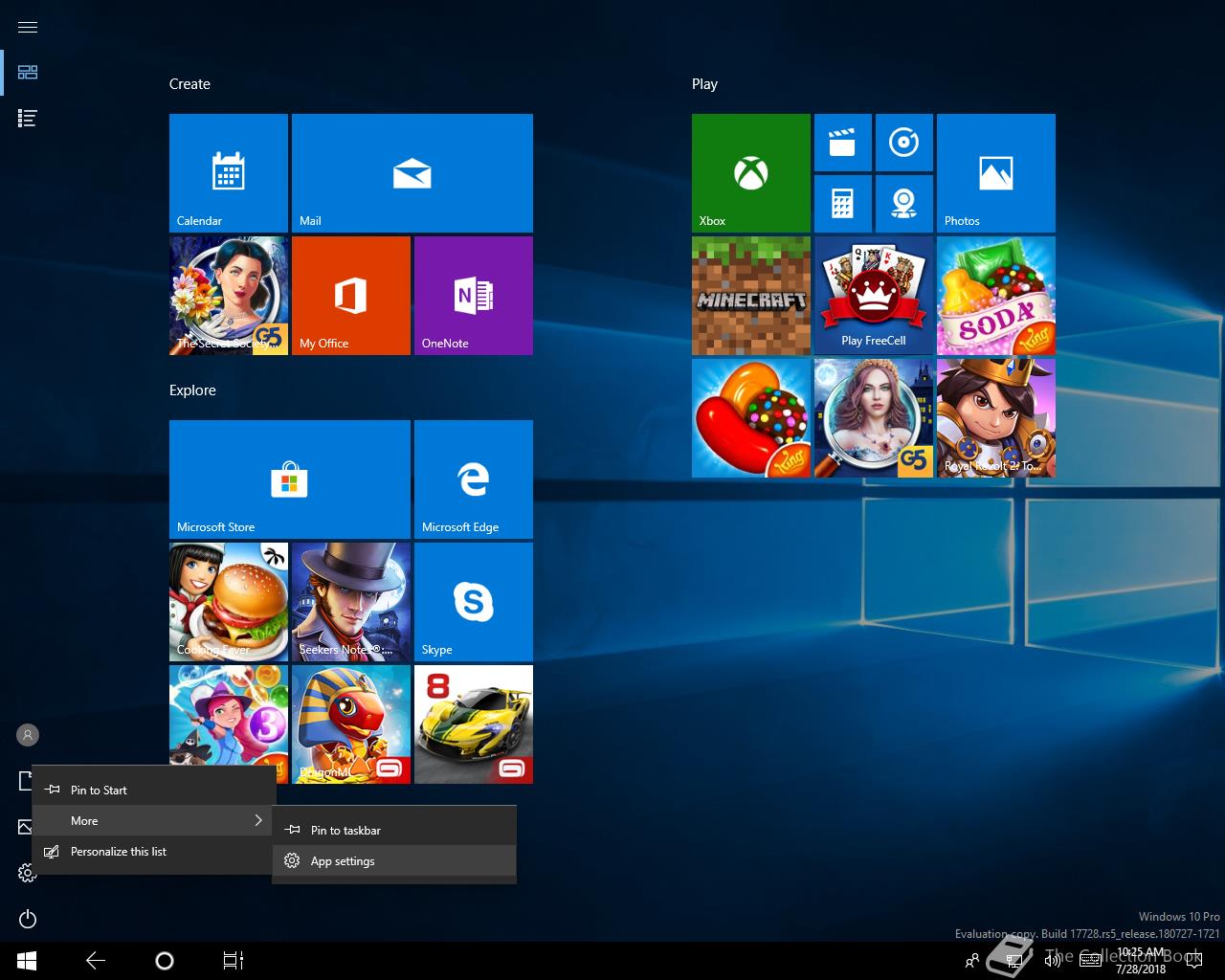Open the Dragon Mania game tile

(x=351, y=724)
